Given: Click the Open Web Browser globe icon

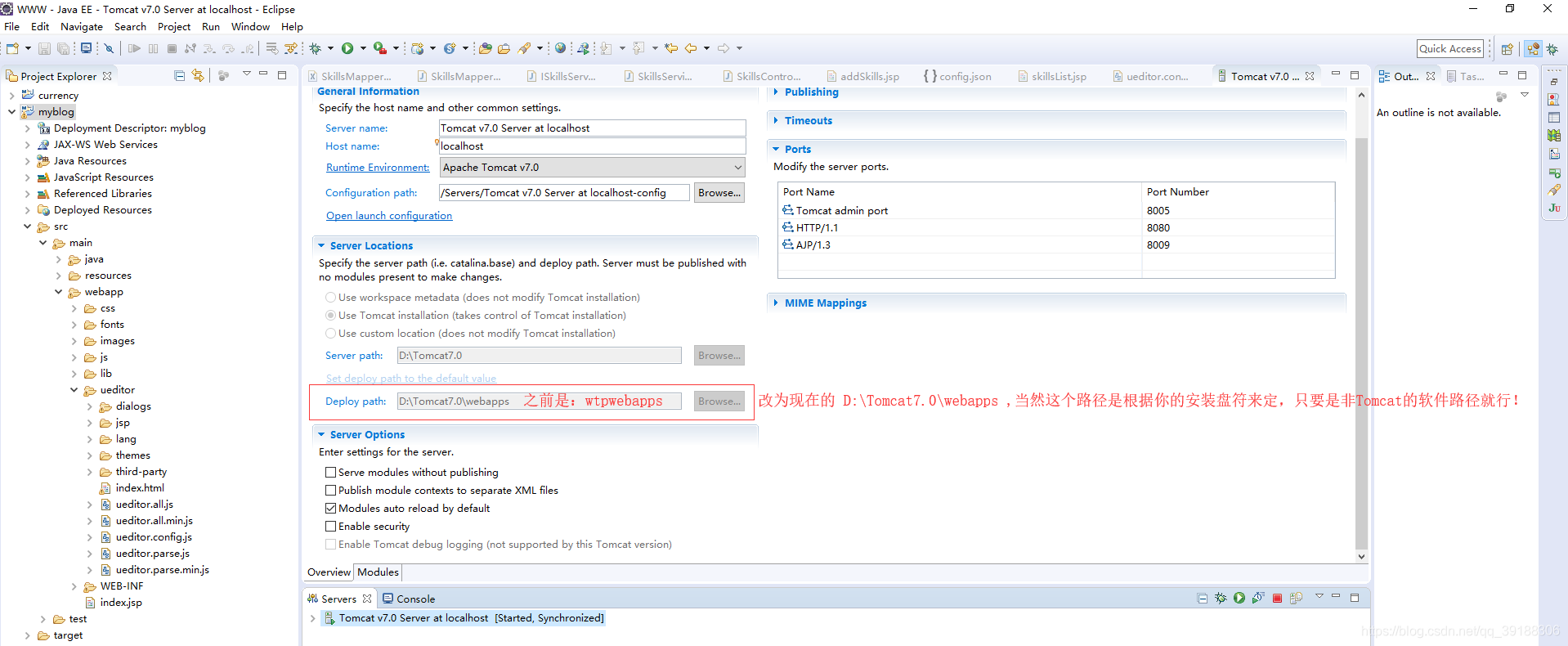Looking at the screenshot, I should [x=560, y=48].
